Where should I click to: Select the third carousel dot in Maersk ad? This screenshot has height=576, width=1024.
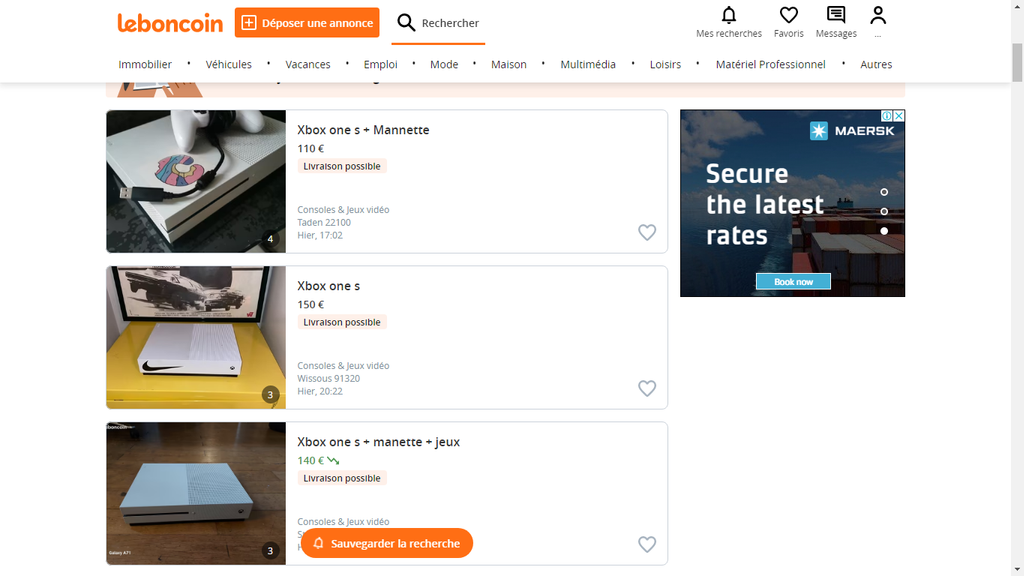coord(884,231)
